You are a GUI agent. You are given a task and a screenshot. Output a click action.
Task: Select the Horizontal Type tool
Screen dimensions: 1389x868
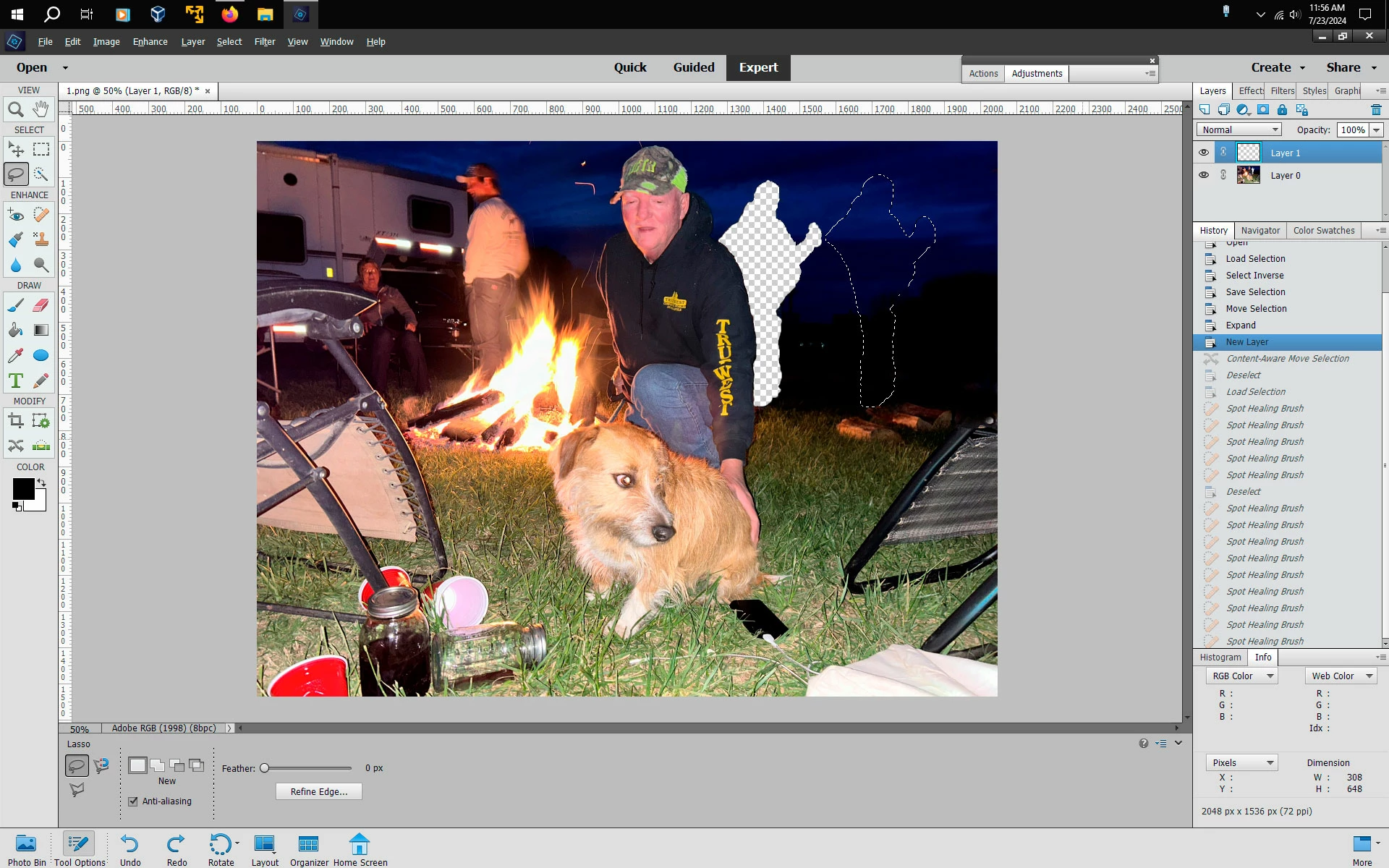(16, 380)
